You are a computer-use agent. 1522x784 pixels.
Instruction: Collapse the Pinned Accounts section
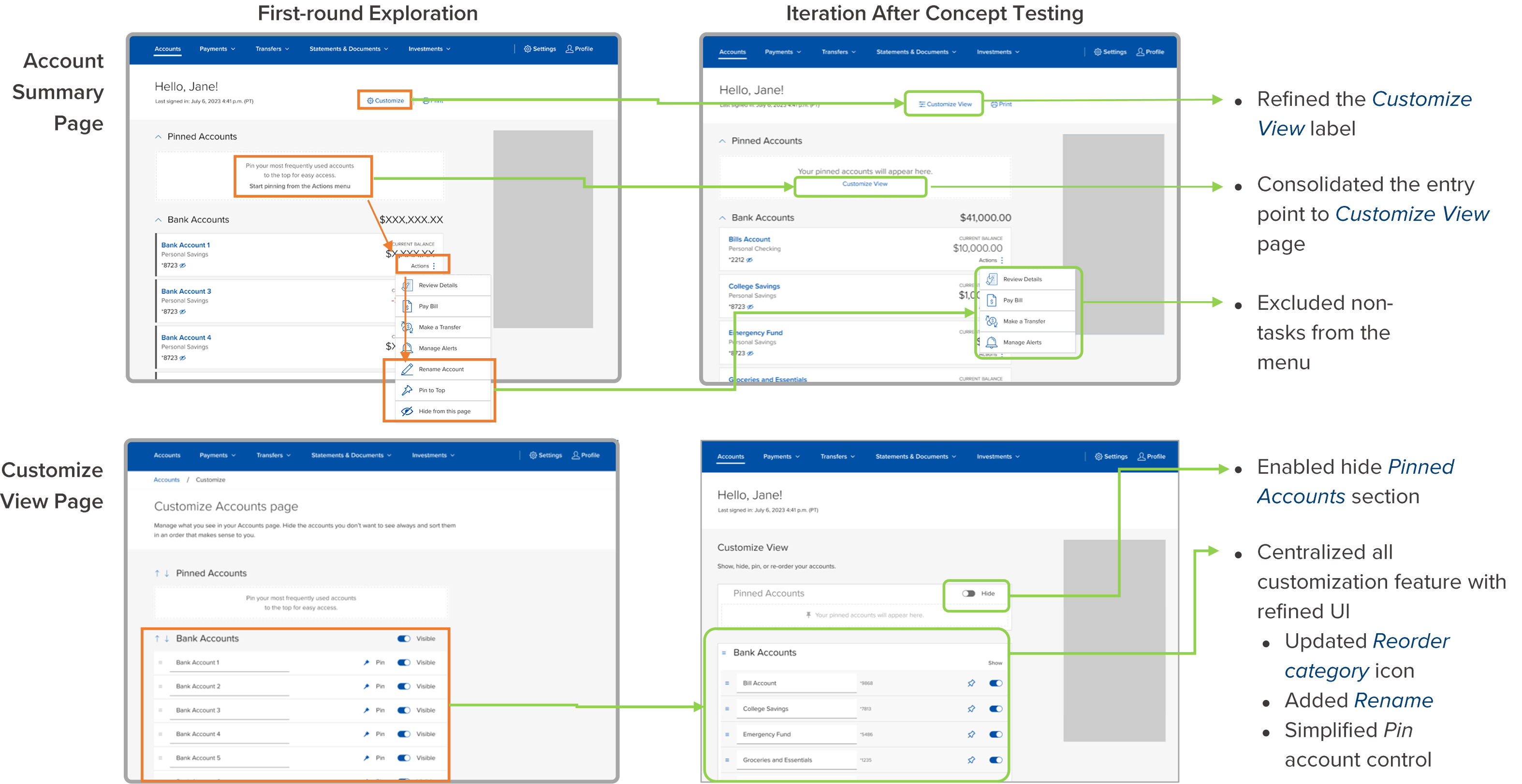[x=159, y=136]
